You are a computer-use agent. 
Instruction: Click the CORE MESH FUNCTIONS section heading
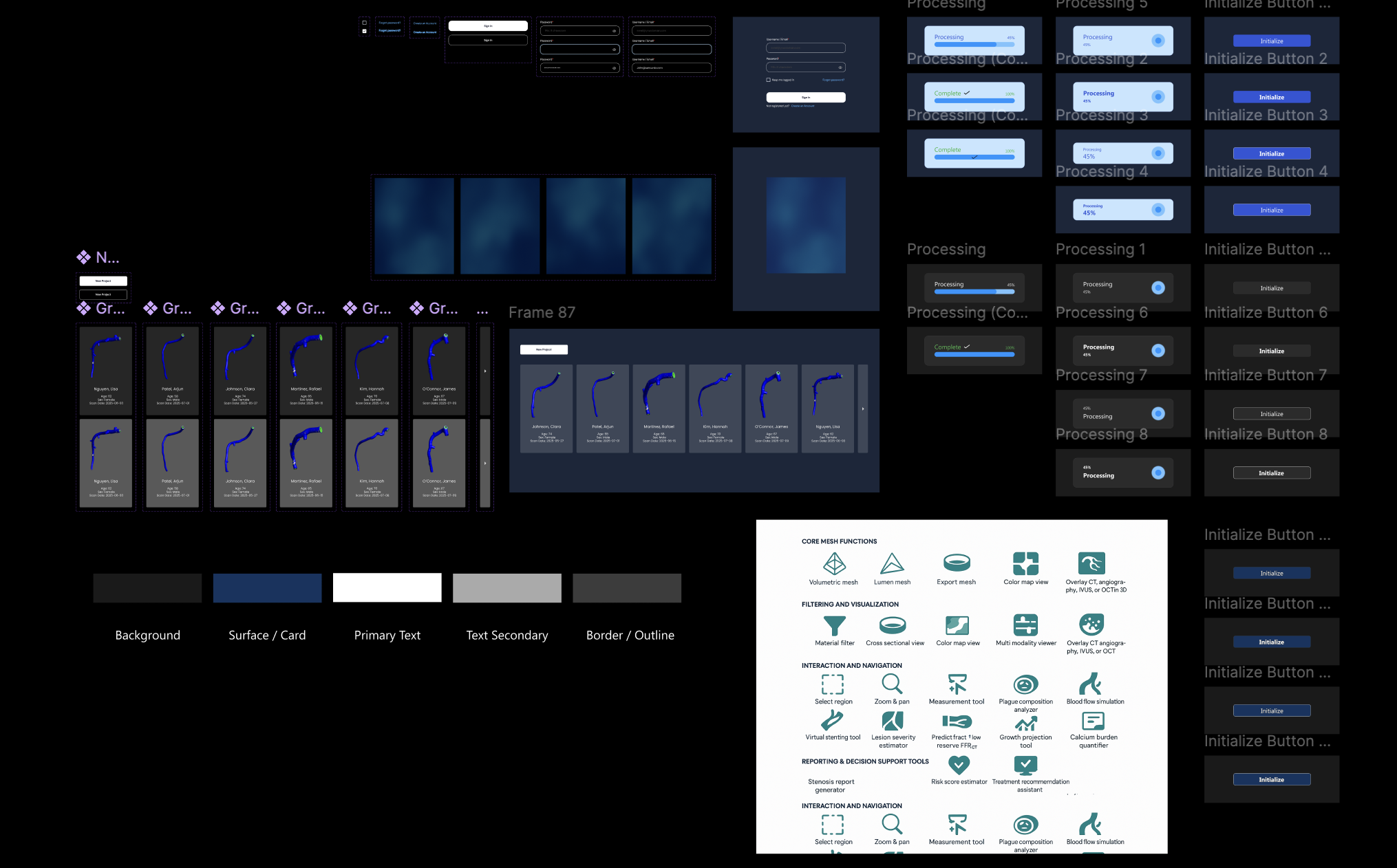(x=839, y=541)
